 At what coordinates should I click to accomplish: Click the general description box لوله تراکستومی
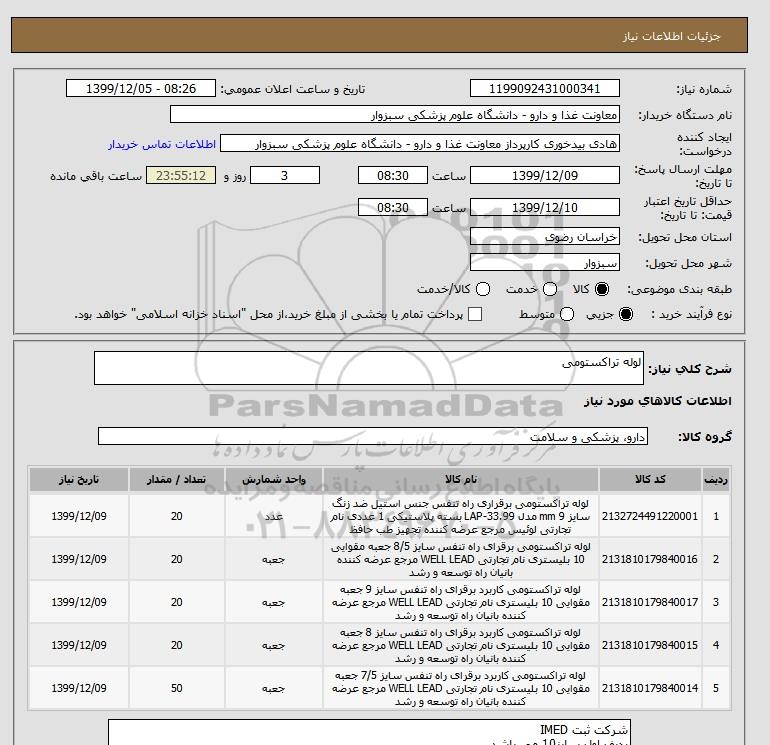[369, 368]
